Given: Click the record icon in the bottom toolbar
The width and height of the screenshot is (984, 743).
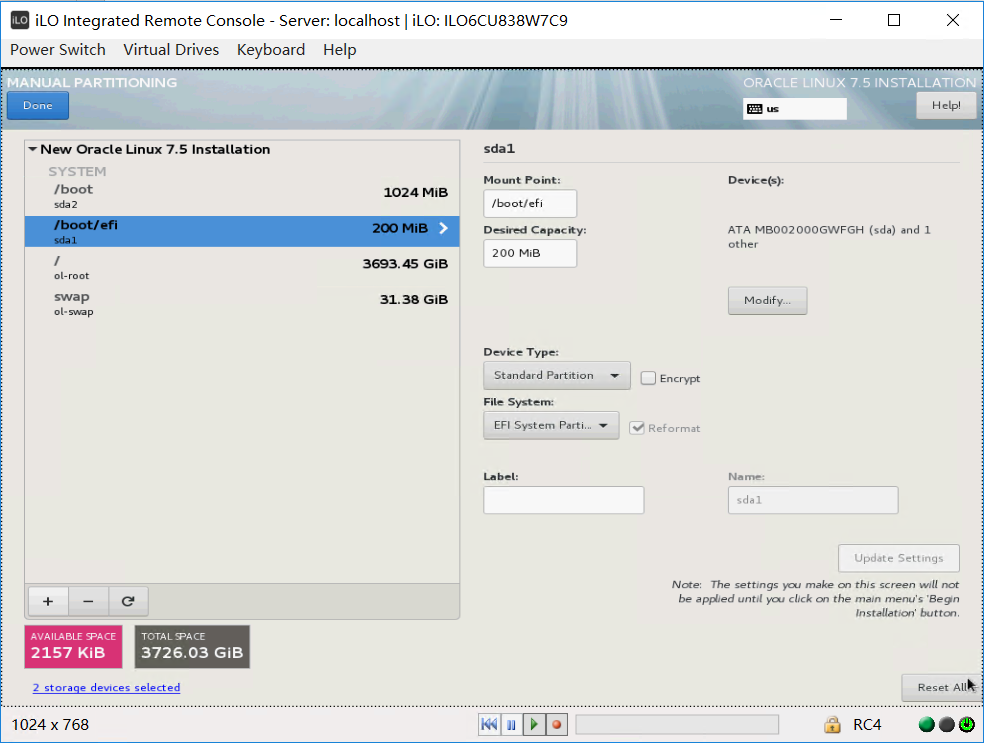Looking at the screenshot, I should [557, 724].
